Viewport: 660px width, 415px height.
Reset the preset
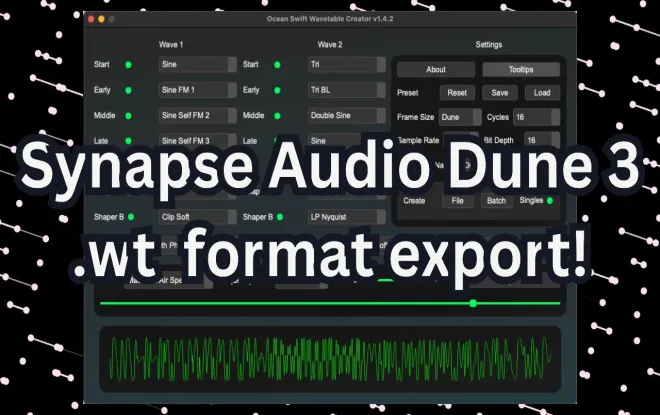point(457,93)
